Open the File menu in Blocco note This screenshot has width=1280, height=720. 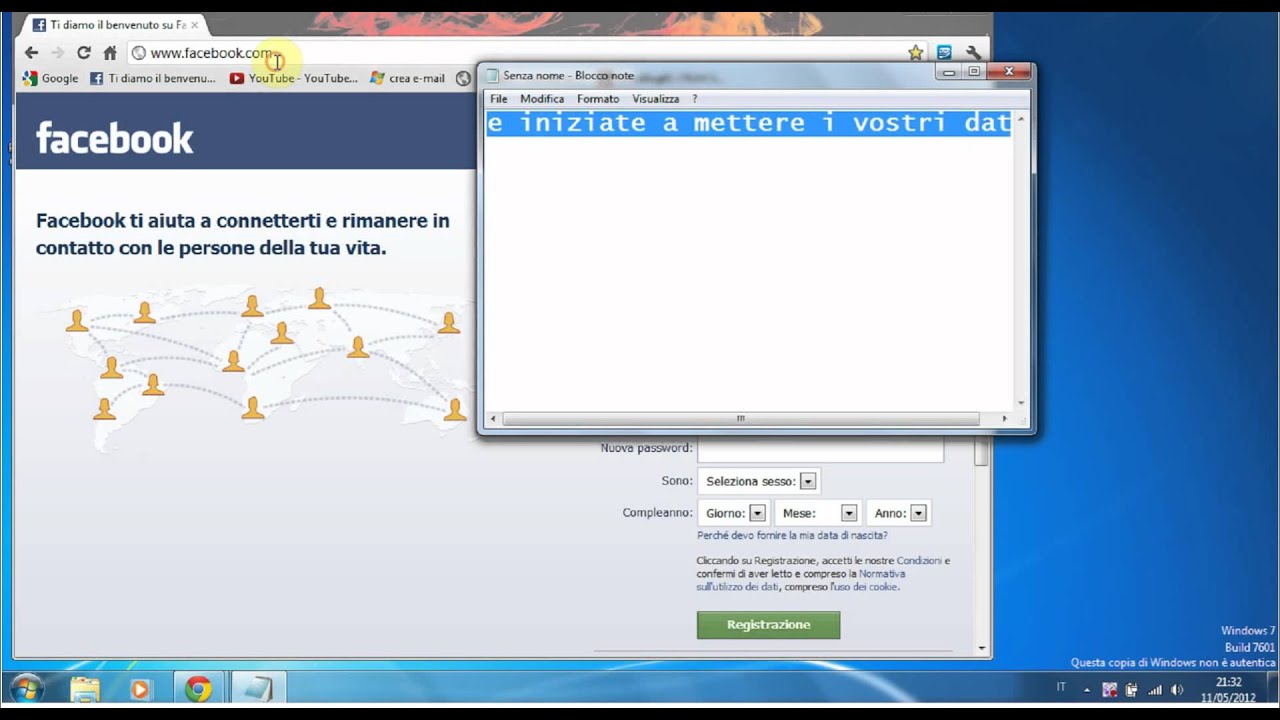(499, 99)
